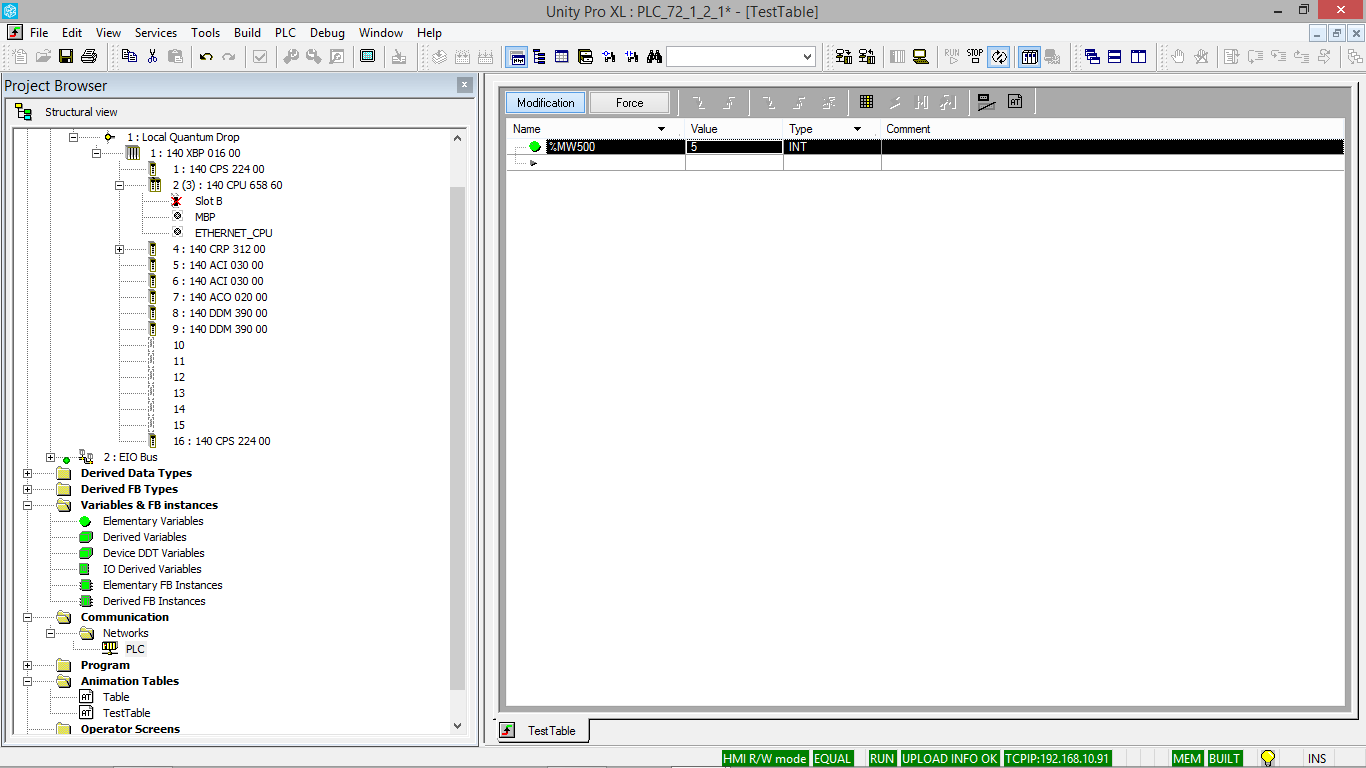The width and height of the screenshot is (1366, 768).
Task: Click the yellow grid icon in the animation table toolbar
Action: coord(866,102)
